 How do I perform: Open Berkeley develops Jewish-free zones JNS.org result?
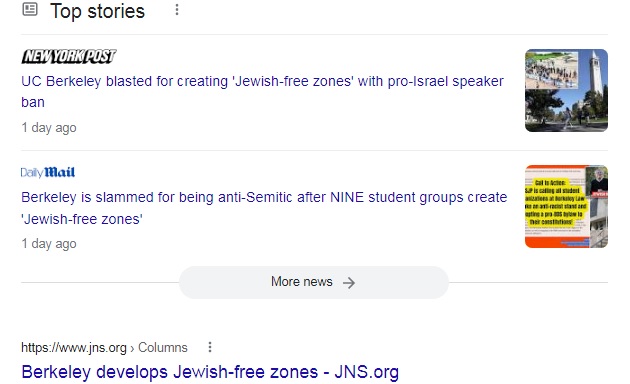pyautogui.click(x=210, y=372)
